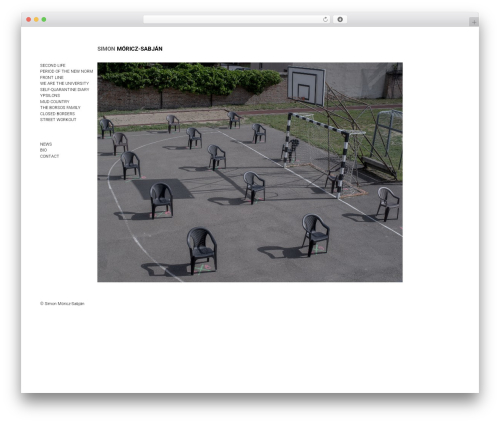Click the Simon Móricz-Sabján site title
This screenshot has width=500, height=423.
point(130,49)
